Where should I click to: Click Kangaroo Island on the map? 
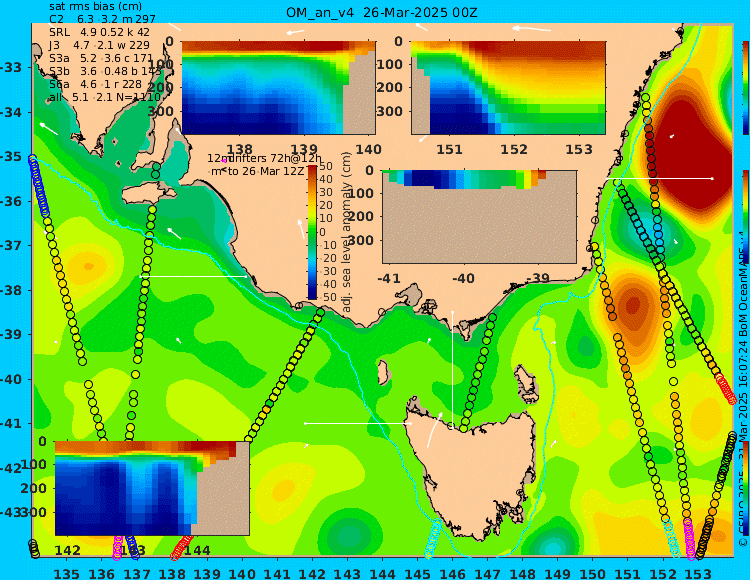coord(147,195)
